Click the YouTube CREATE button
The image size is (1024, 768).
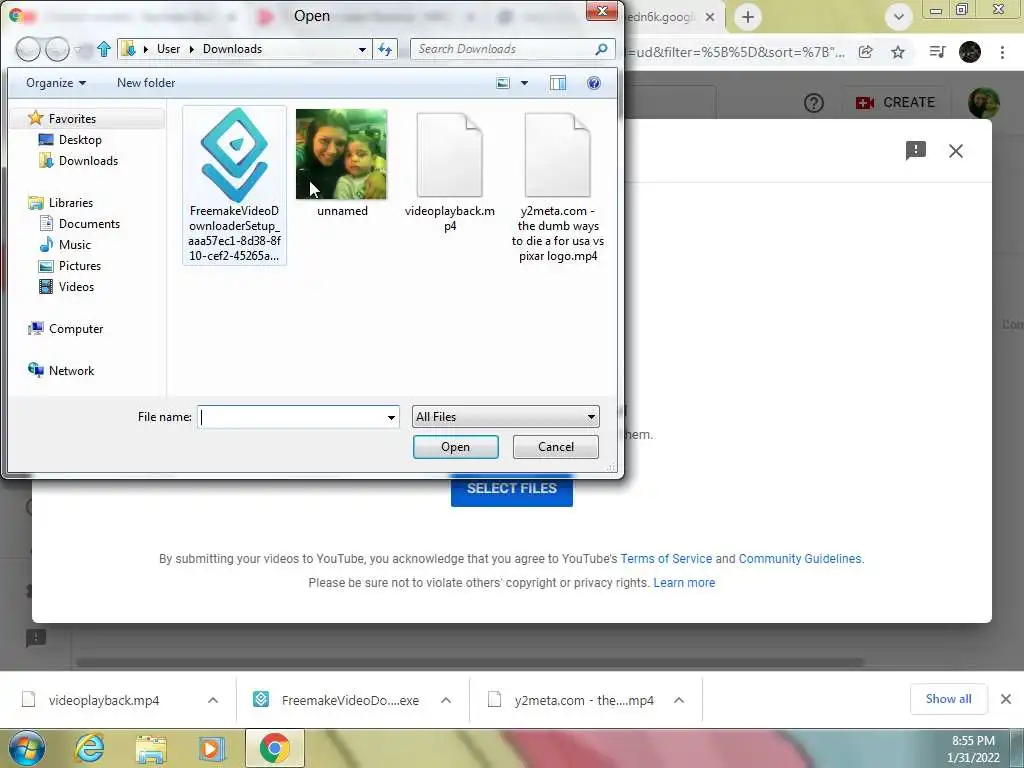[x=895, y=103]
